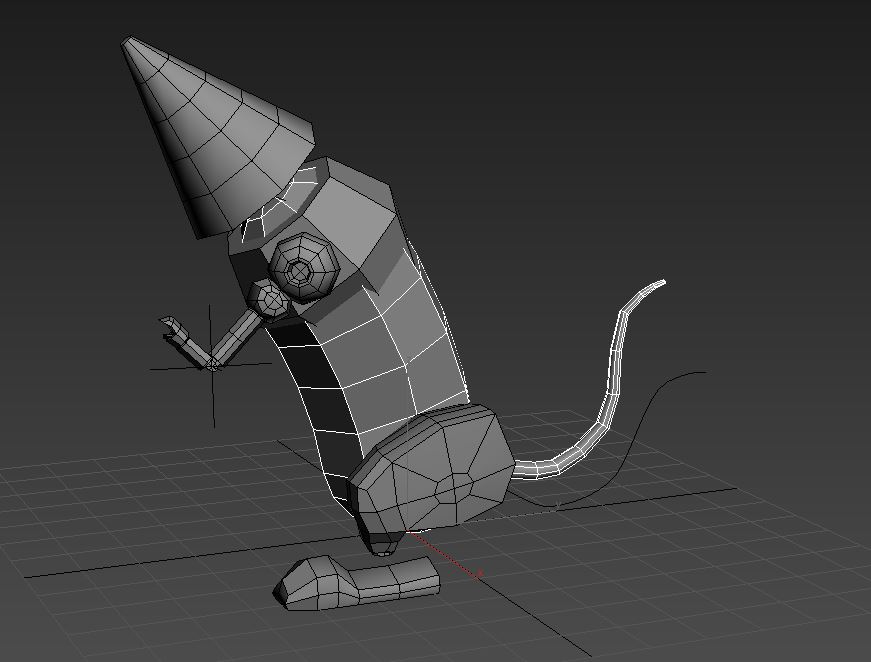Click the upper tip of the tail
Image resolution: width=871 pixels, height=662 pixels.
point(661,283)
